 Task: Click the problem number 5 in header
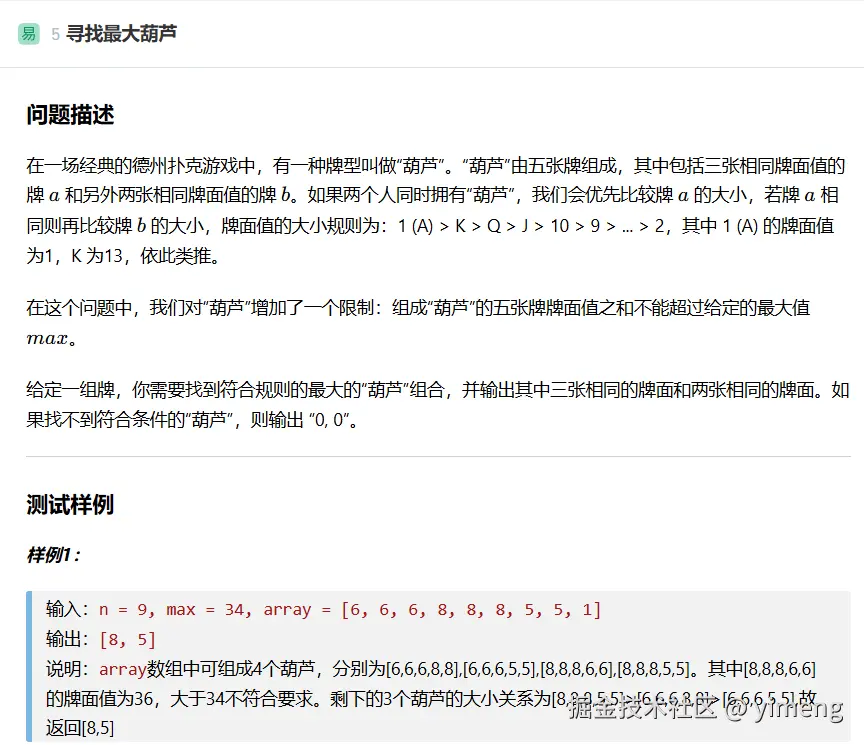[56, 35]
